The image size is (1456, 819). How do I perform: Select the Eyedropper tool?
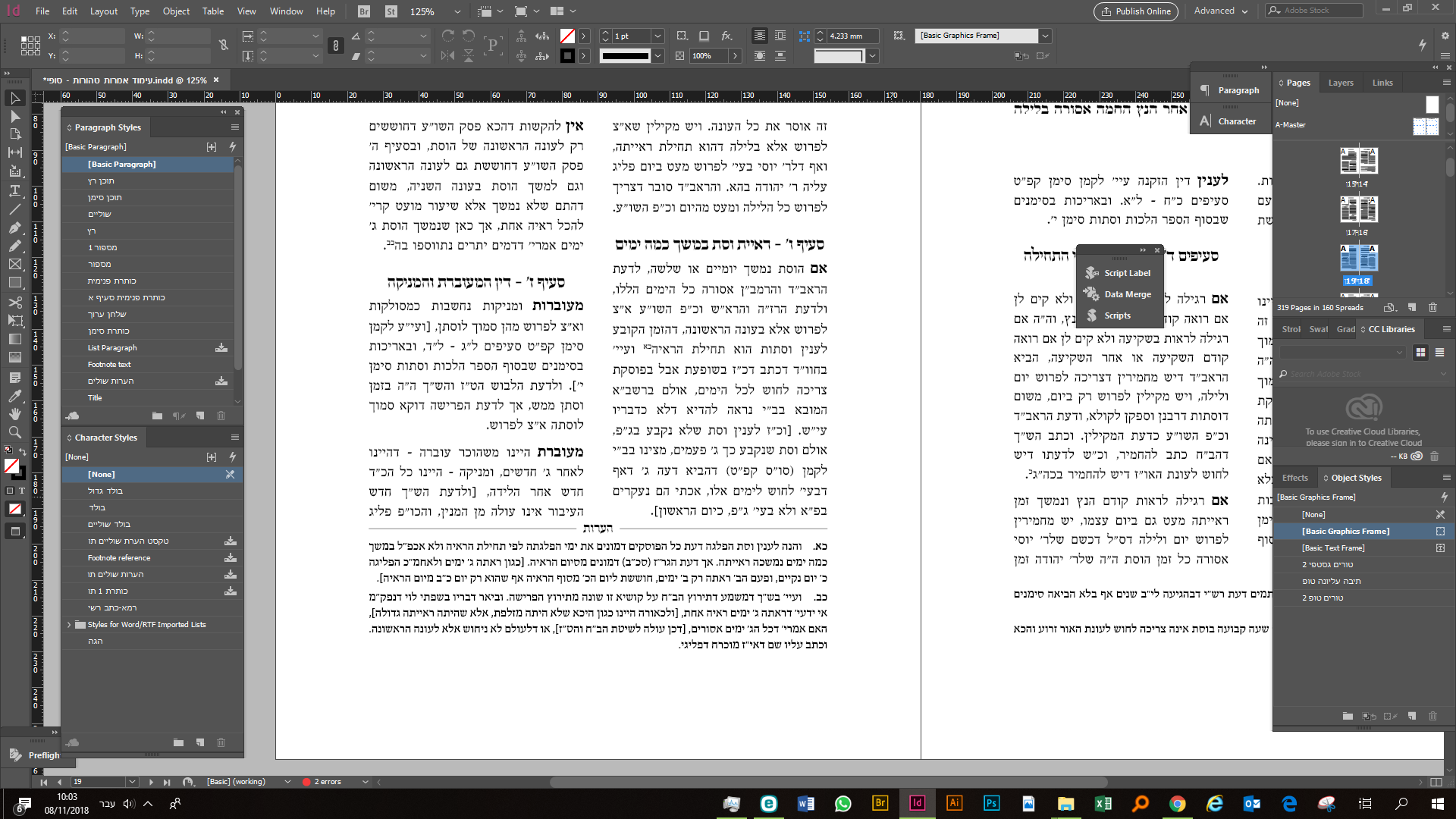tap(14, 395)
